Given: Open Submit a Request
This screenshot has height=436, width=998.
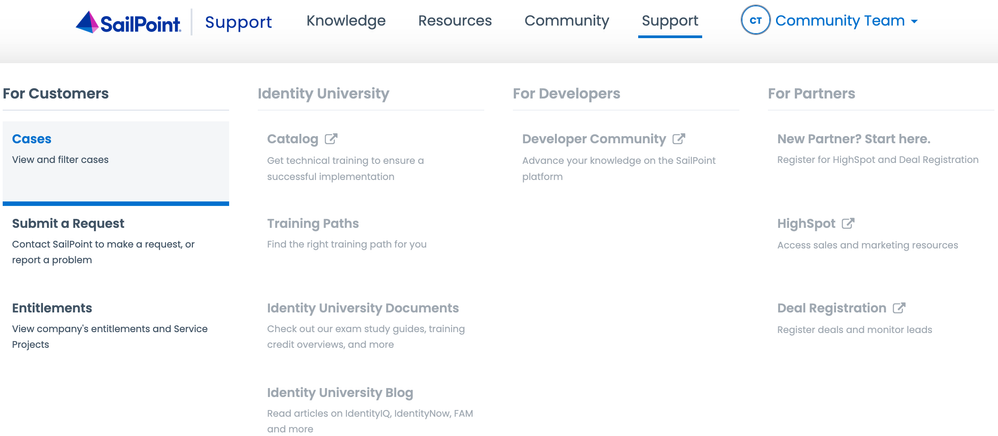Looking at the screenshot, I should click(x=68, y=224).
